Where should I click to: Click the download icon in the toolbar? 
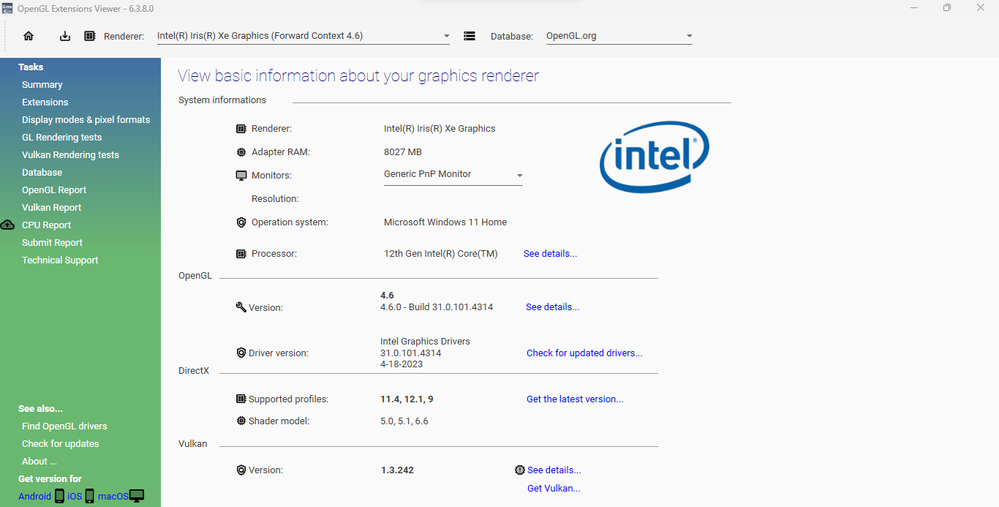pyautogui.click(x=65, y=36)
